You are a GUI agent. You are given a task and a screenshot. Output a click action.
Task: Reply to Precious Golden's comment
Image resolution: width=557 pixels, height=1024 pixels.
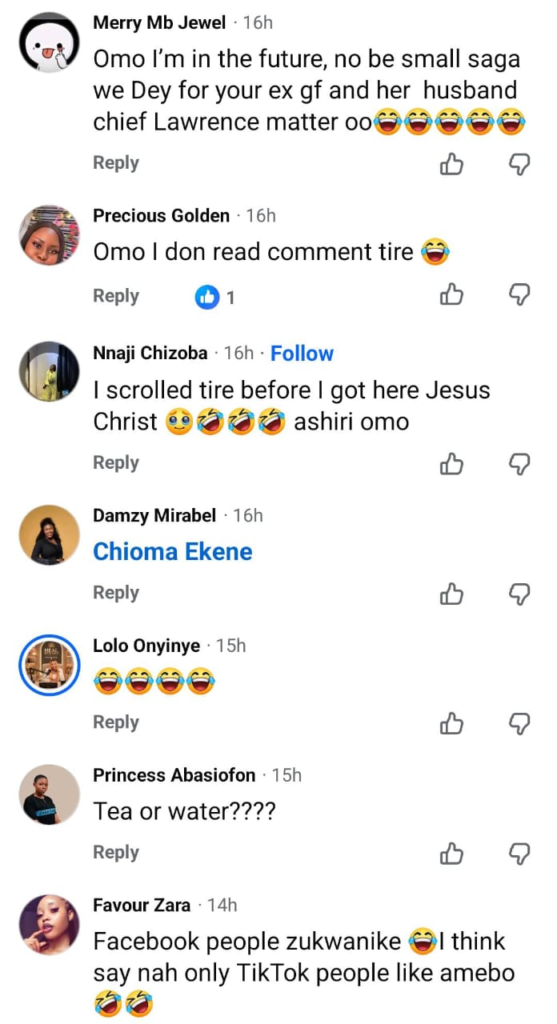[116, 296]
